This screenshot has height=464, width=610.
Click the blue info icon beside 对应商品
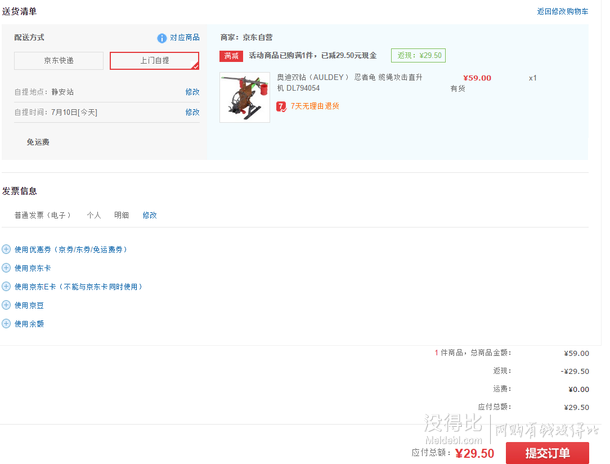(162, 38)
